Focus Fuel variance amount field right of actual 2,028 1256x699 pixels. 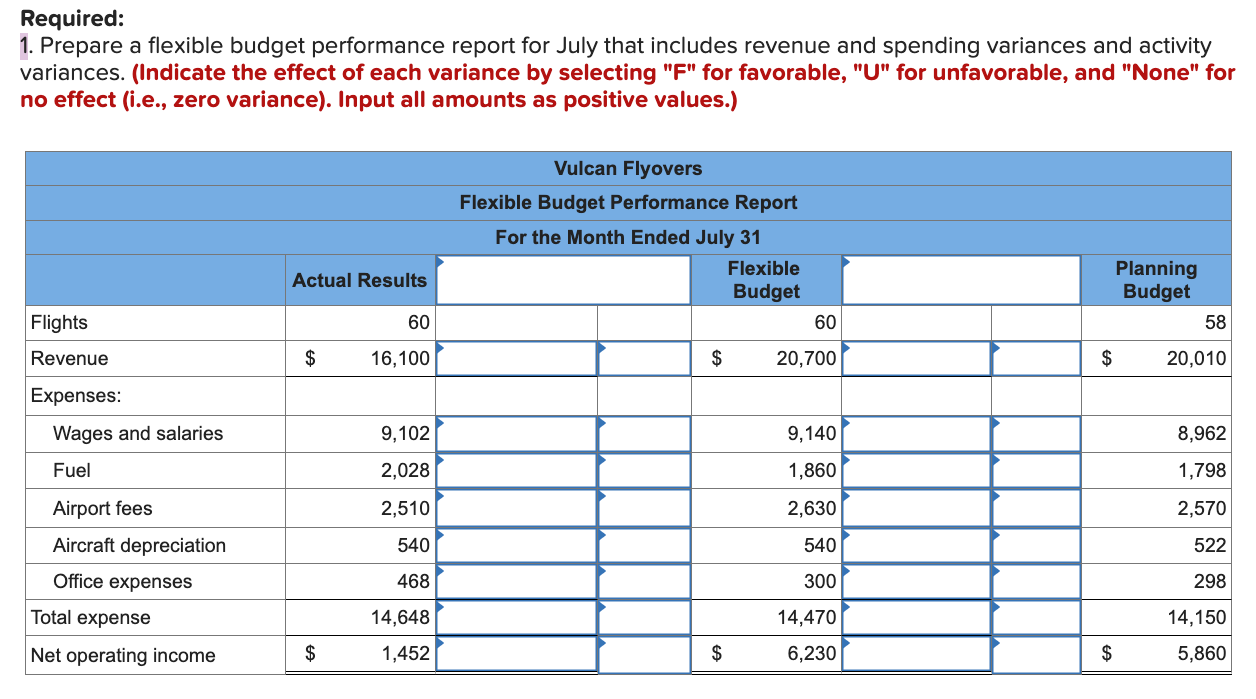516,470
